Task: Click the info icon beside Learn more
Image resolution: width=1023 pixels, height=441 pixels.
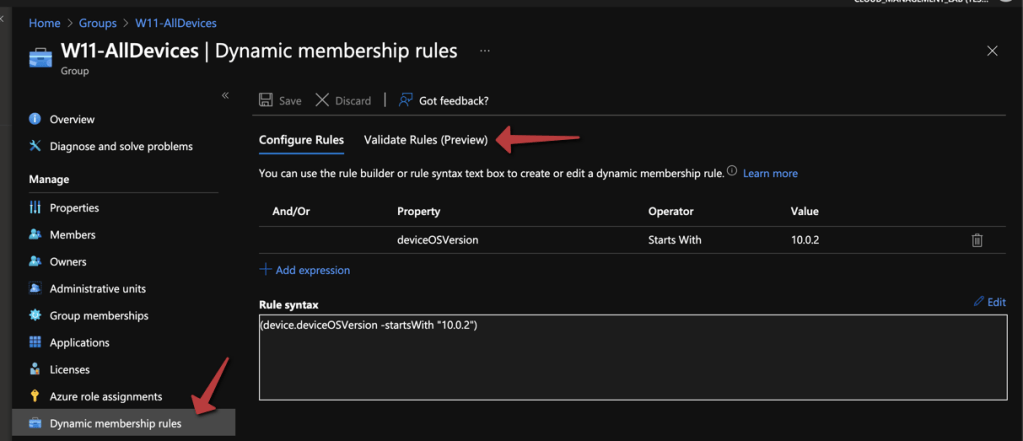Action: point(732,172)
